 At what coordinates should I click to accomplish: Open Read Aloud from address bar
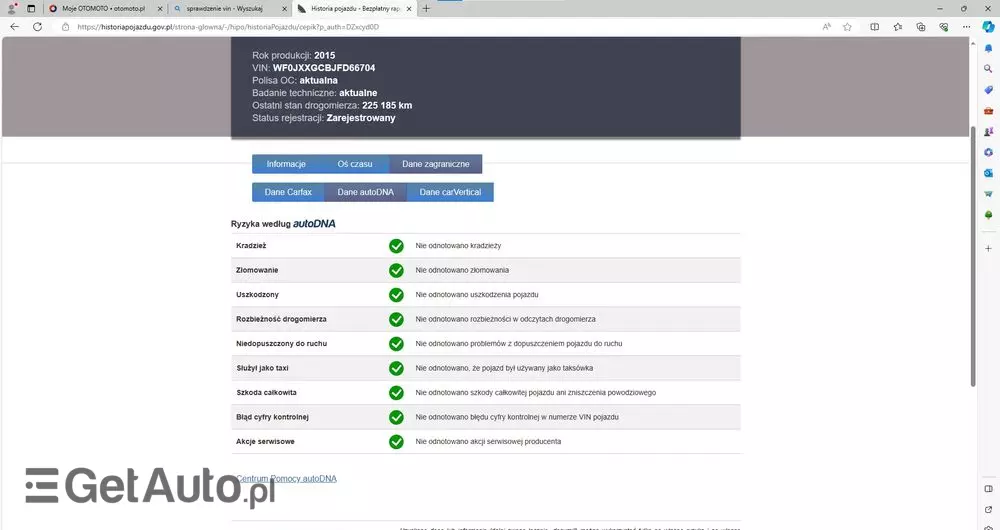click(826, 27)
